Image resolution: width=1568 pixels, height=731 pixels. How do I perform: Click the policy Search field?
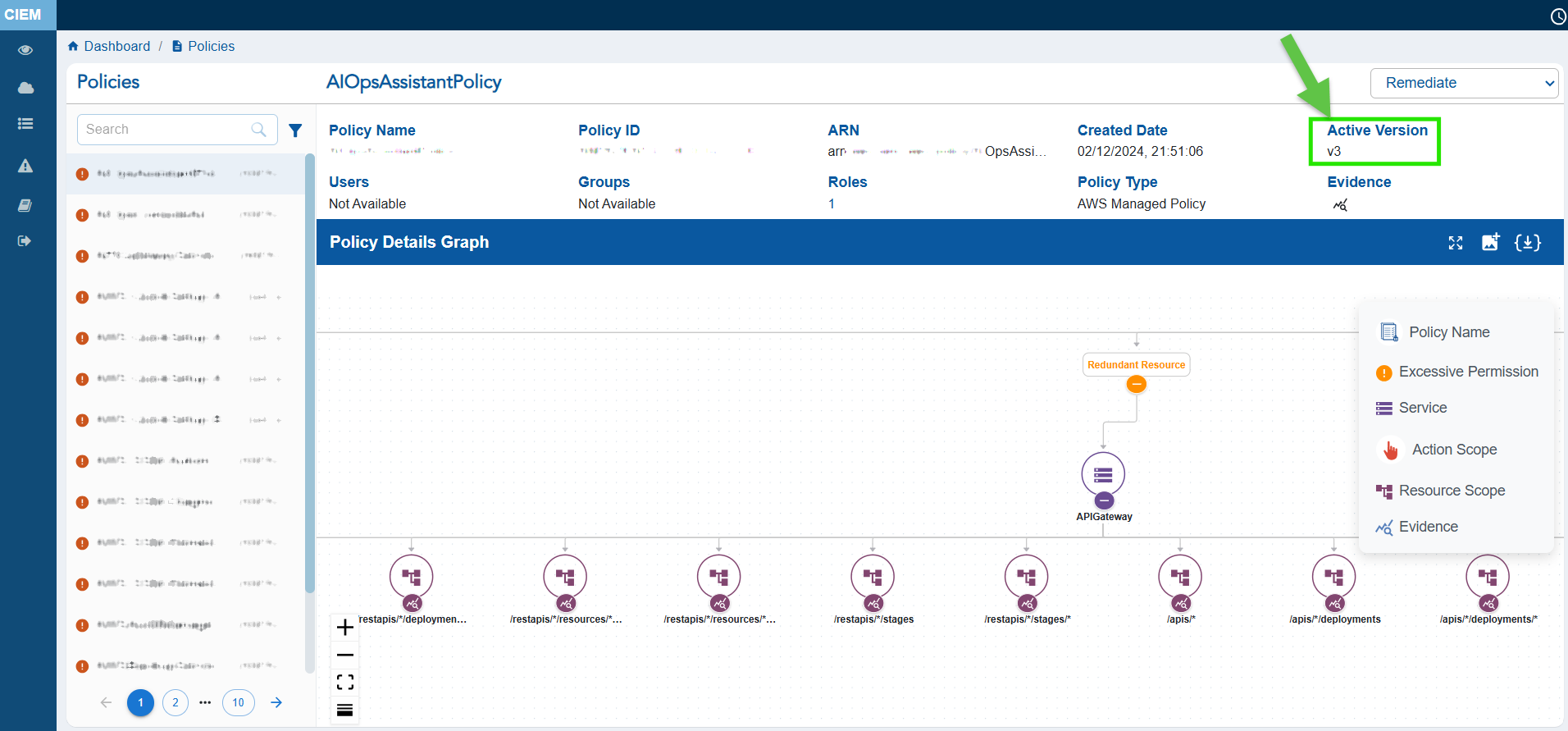click(x=164, y=130)
